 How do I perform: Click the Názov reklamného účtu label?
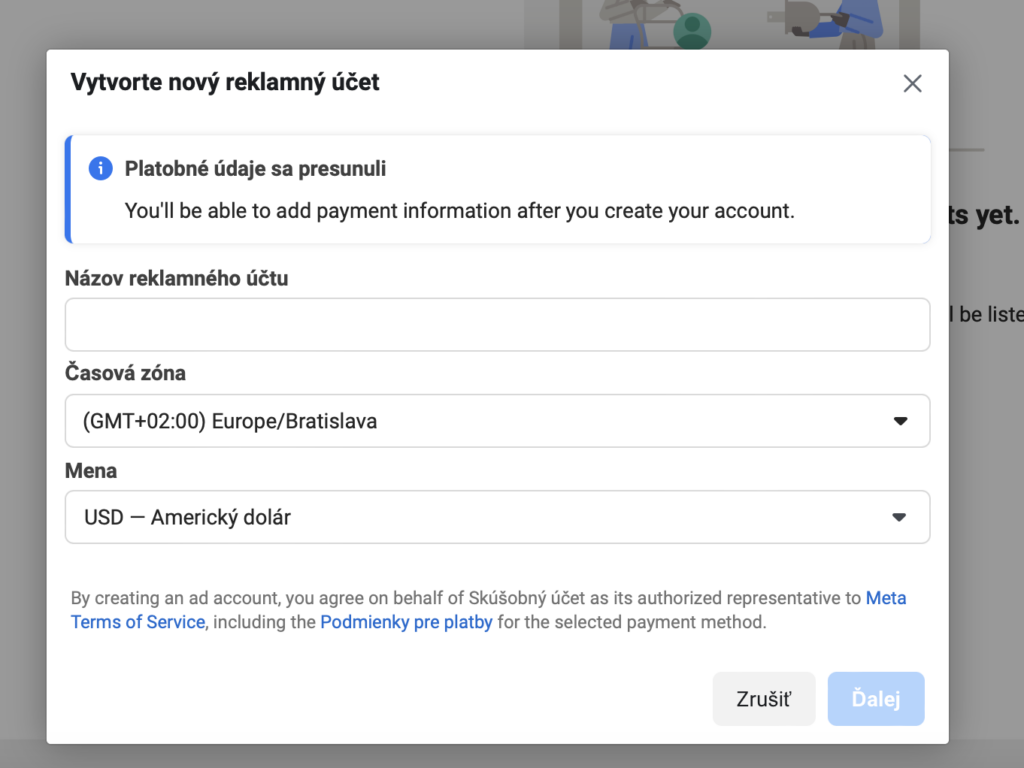(x=176, y=278)
